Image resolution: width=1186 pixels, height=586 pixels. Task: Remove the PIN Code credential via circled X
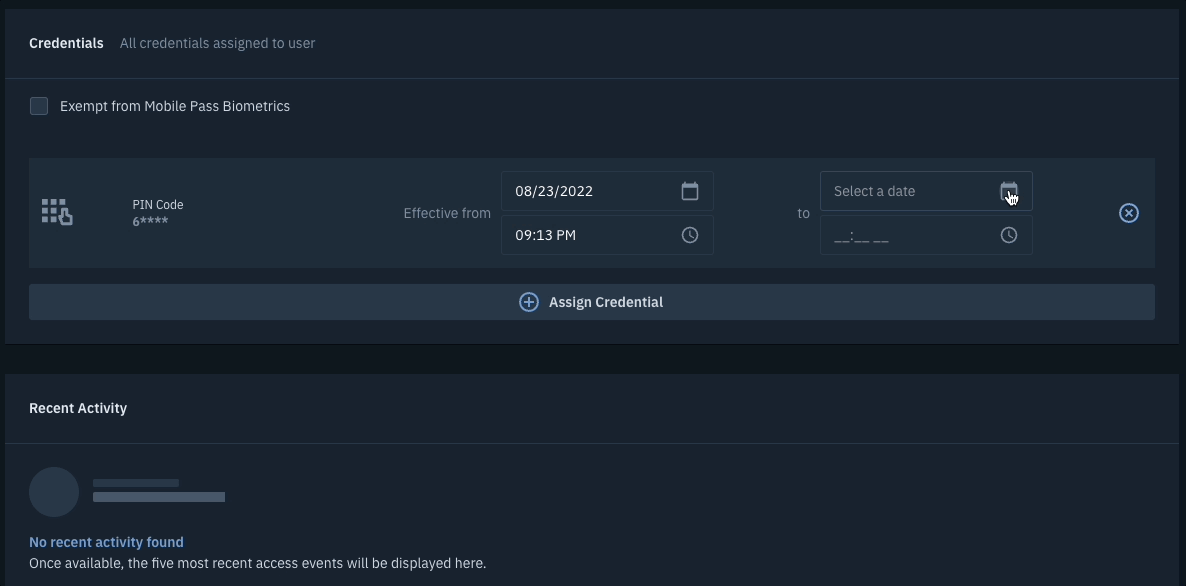[1128, 212]
